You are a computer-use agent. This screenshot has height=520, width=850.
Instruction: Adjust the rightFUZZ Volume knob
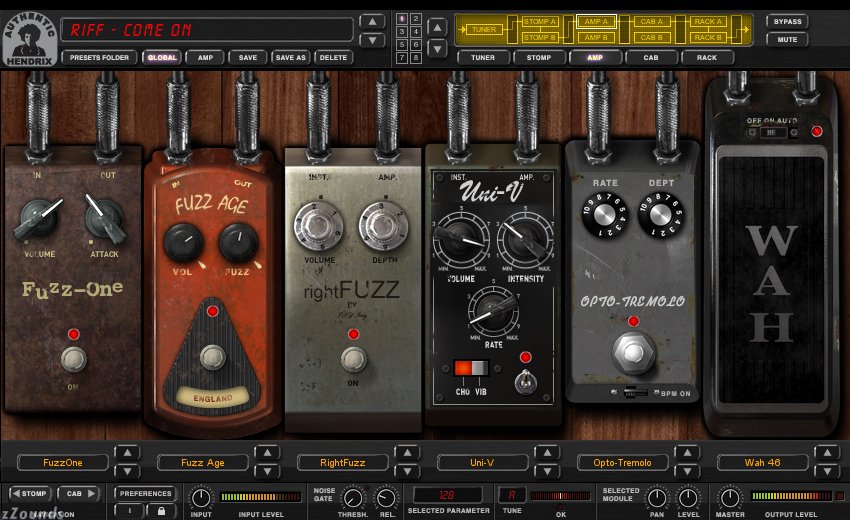[318, 226]
